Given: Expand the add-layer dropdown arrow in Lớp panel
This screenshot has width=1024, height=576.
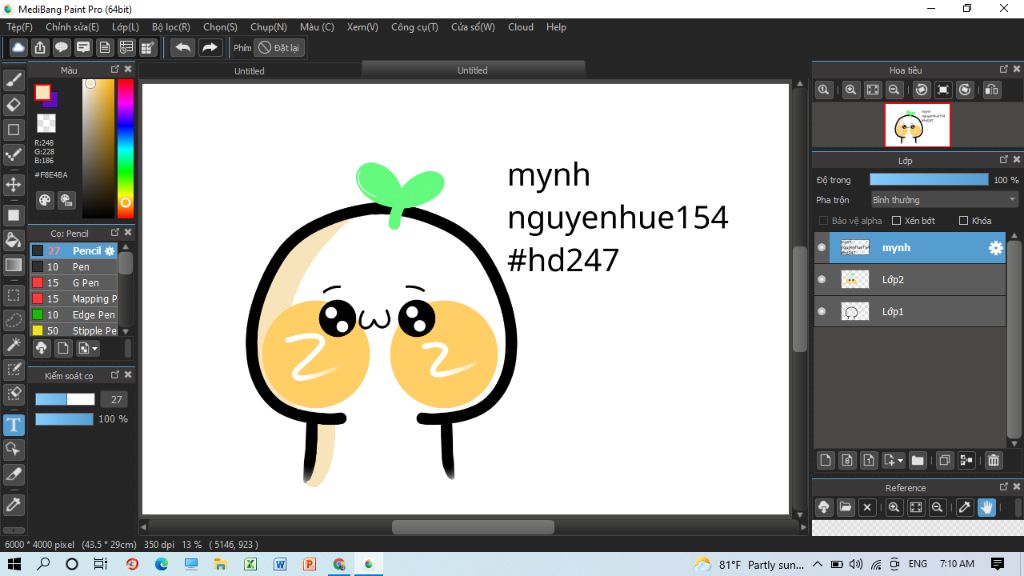Looking at the screenshot, I should pyautogui.click(x=901, y=461).
